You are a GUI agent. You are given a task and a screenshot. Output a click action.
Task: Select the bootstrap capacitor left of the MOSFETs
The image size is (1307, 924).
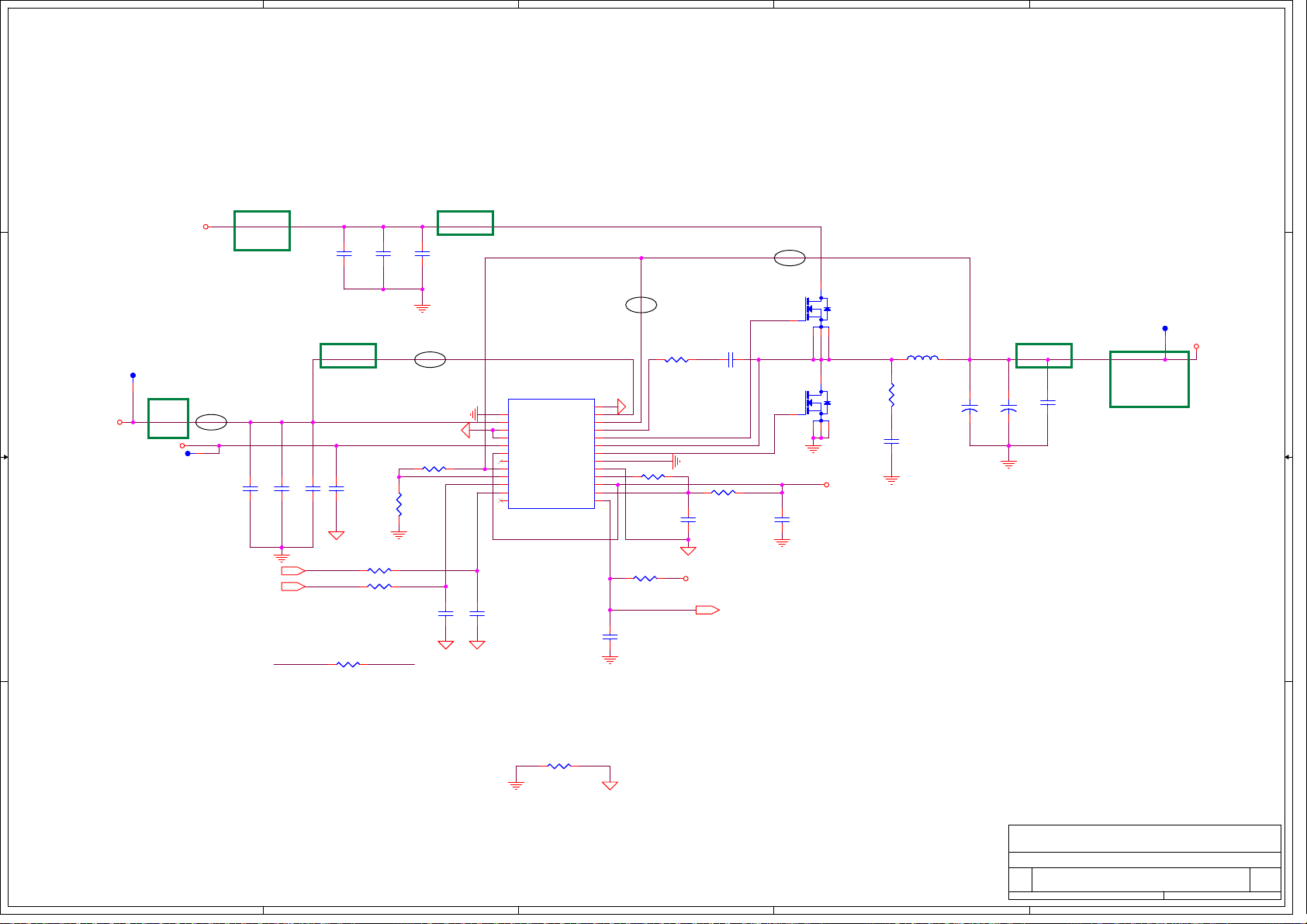tap(731, 359)
